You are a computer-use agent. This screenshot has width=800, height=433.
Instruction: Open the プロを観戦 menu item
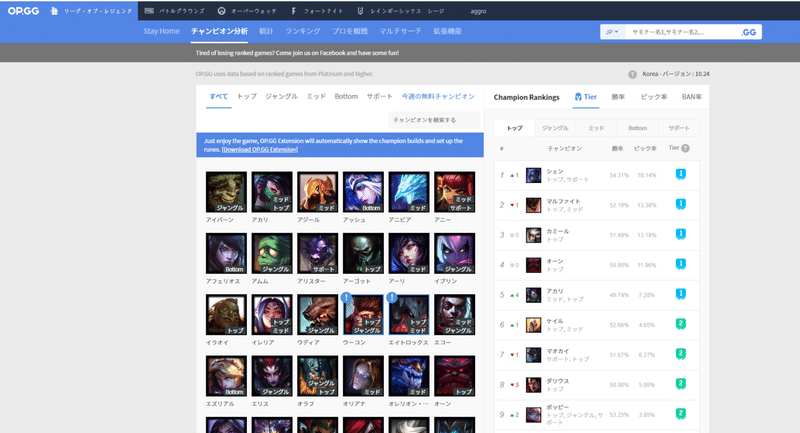349,31
